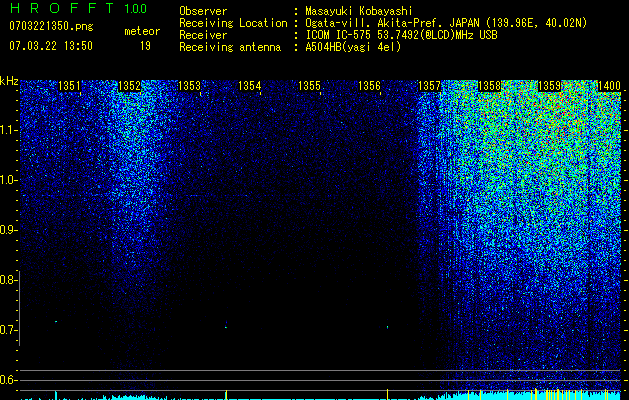629x400 pixels.
Task: Click the 'Receiver' field label
Action: click(203, 35)
